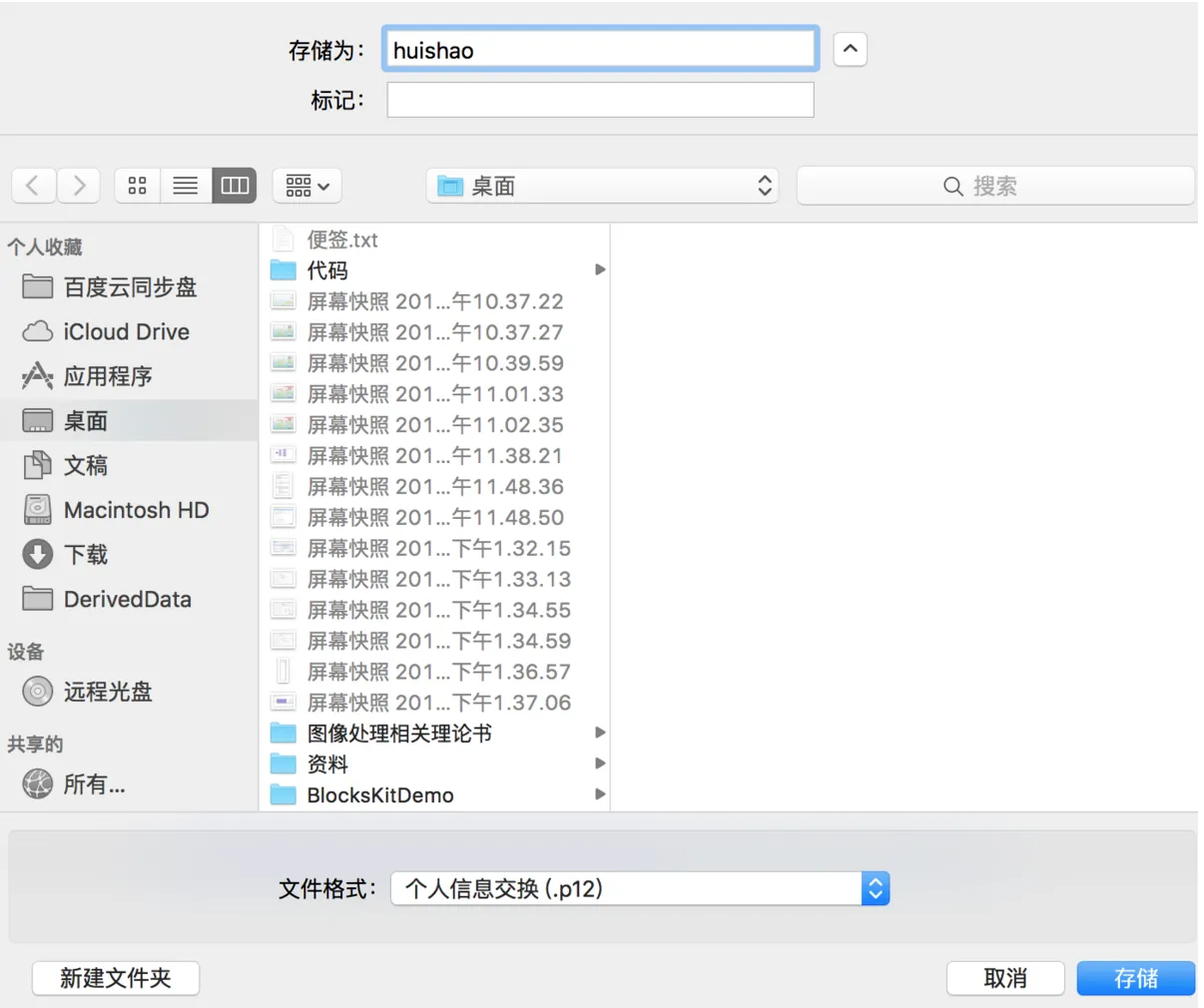
Task: Select the 图像处理相关理论书 folder
Action: tap(435, 734)
